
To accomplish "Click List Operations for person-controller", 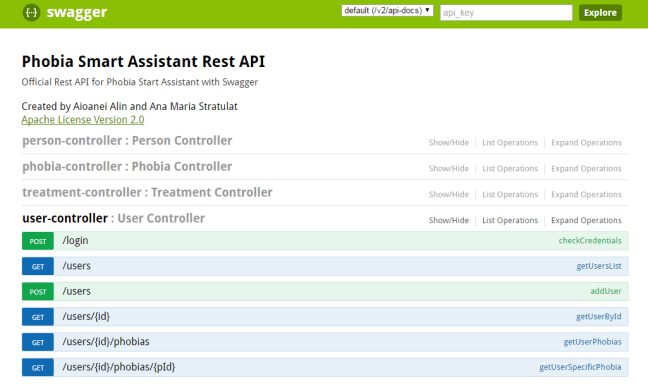I will point(510,143).
